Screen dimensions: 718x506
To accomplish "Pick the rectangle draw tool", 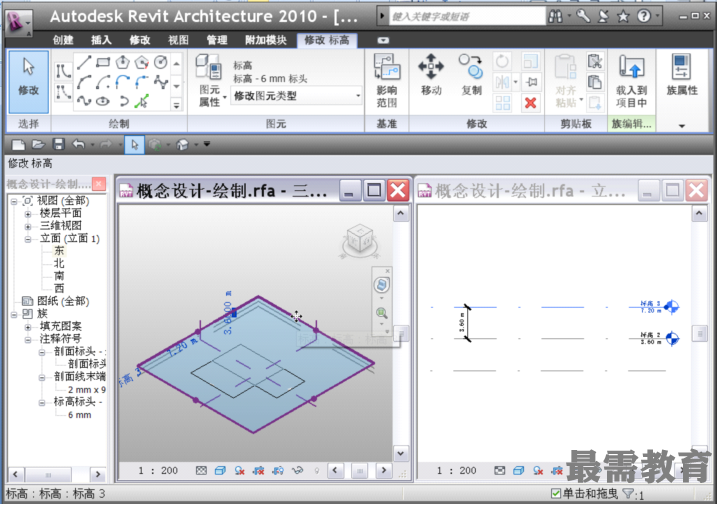I will pyautogui.click(x=103, y=62).
